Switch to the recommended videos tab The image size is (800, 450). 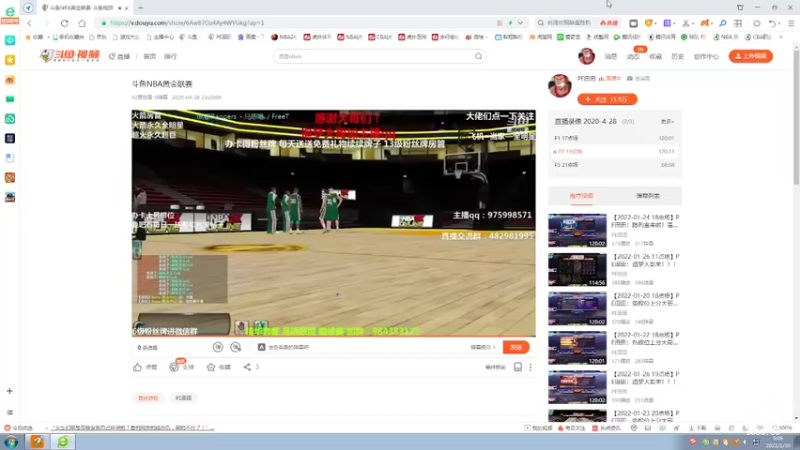(581, 196)
